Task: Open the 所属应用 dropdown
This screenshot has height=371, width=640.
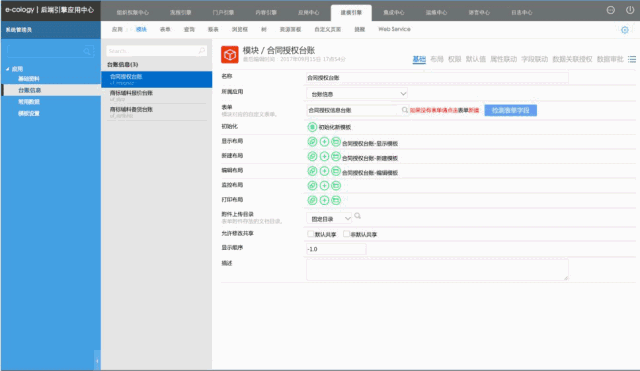Action: point(357,94)
